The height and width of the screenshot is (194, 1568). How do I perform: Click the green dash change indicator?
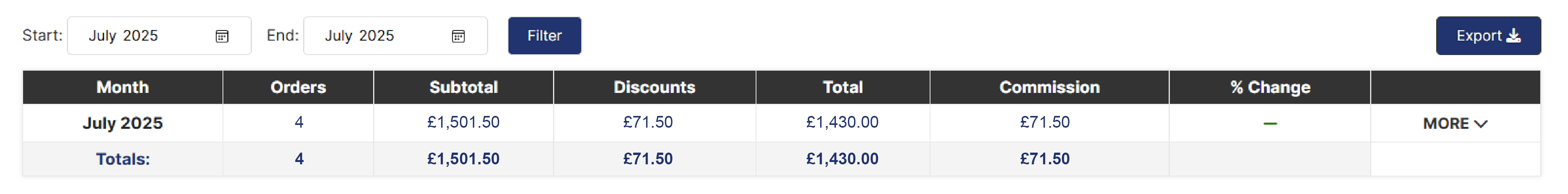pos(1270,123)
